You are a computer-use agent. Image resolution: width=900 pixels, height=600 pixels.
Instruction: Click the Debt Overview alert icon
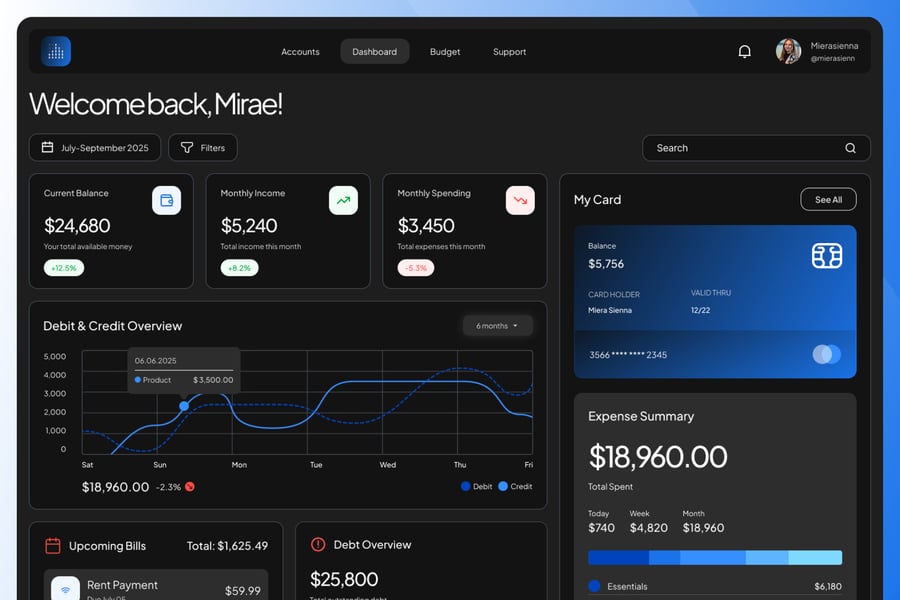tap(318, 544)
